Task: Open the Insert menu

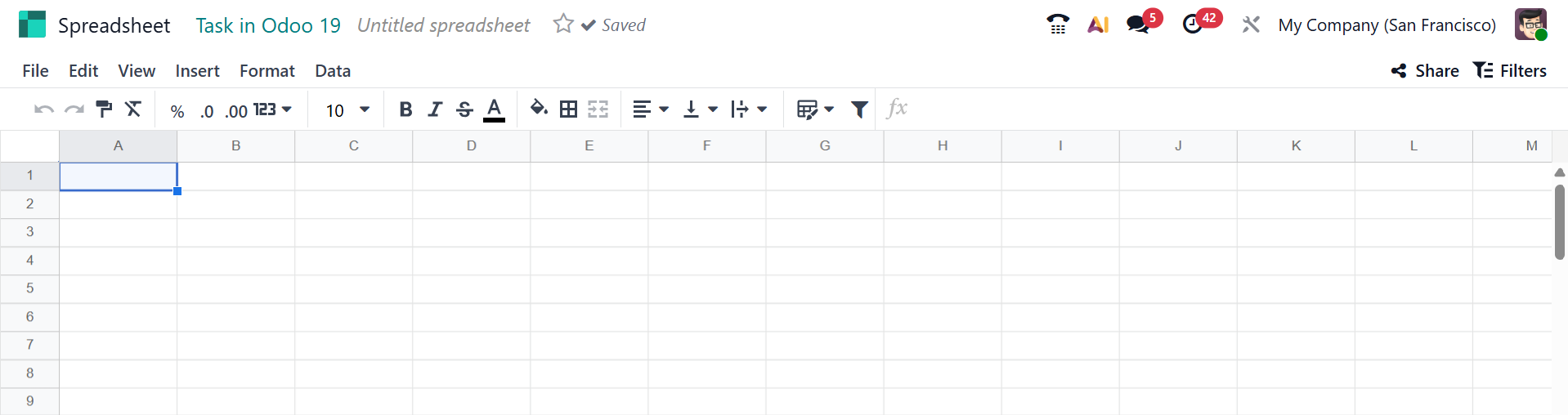Action: (197, 71)
